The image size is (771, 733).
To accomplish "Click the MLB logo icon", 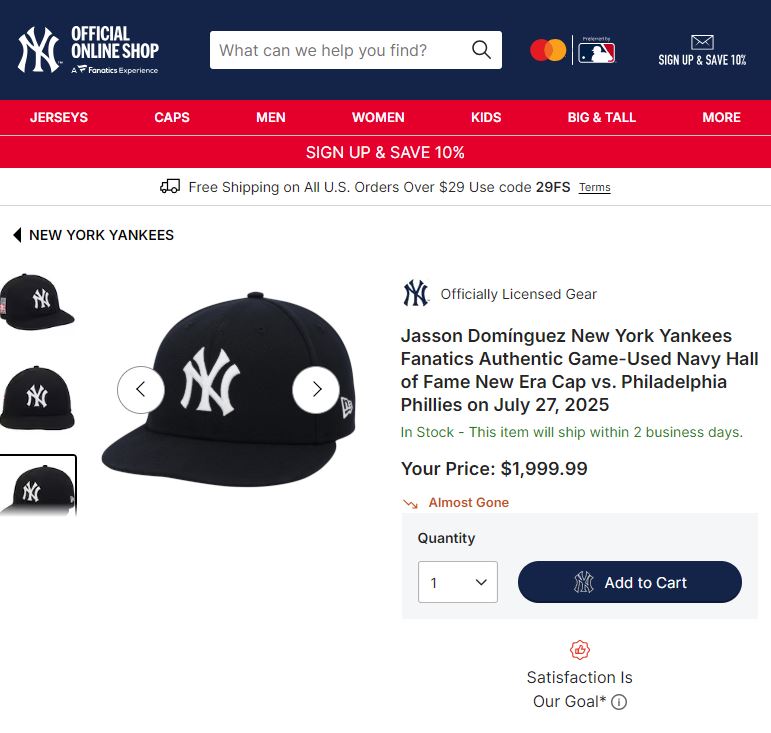I will [x=597, y=51].
